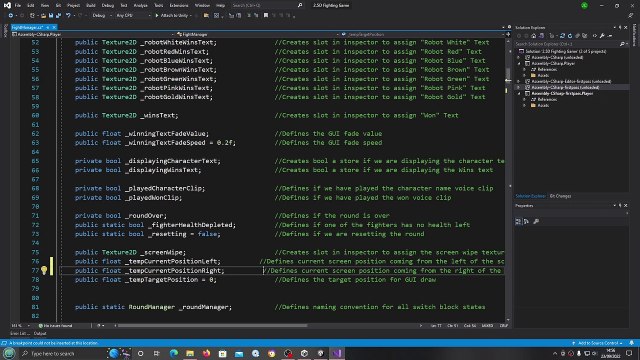The height and width of the screenshot is (360, 640).
Task: Open the Debug configuration dropdown
Action: pos(102,16)
